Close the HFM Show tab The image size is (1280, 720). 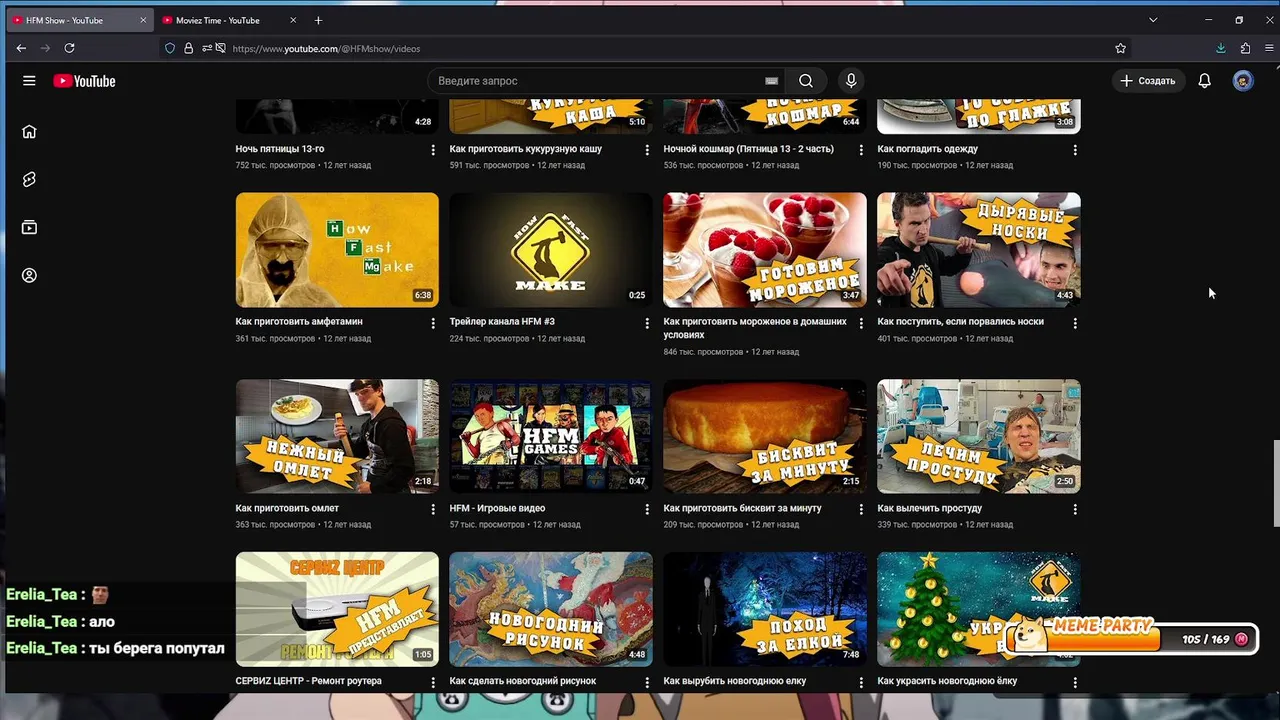[143, 20]
